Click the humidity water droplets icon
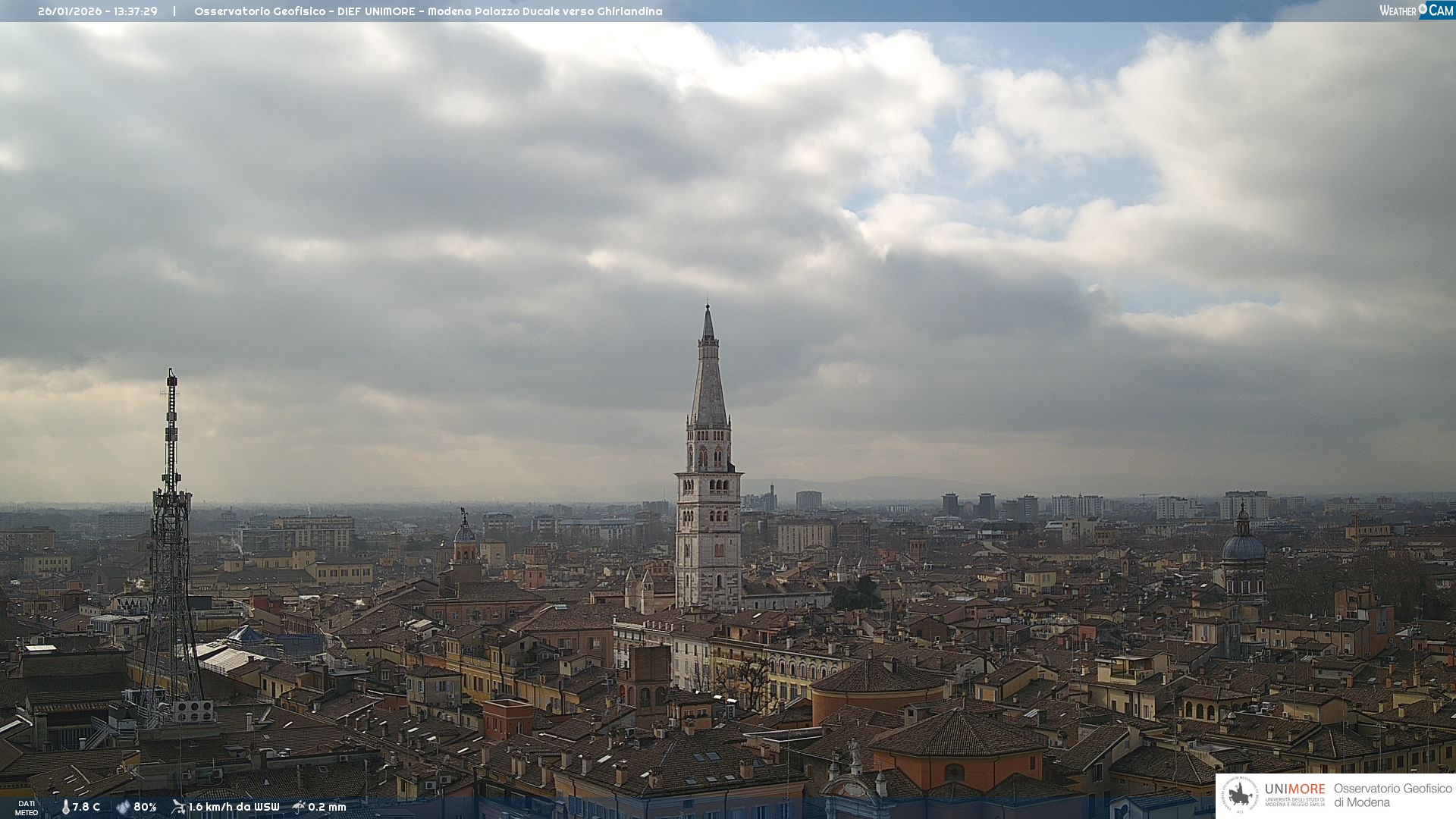 coord(123,807)
